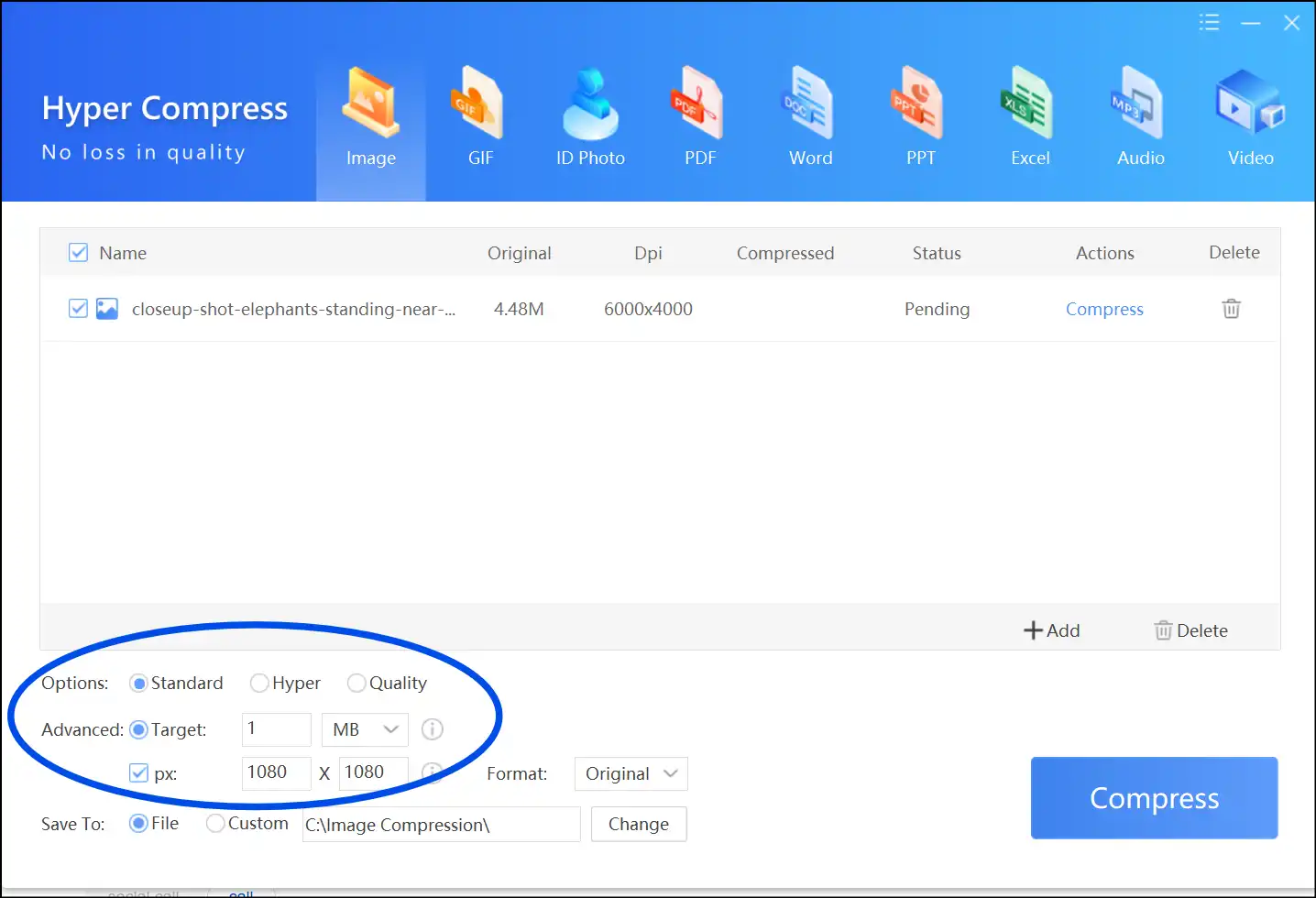Click the info icon beside pixel dimensions

pyautogui.click(x=432, y=773)
